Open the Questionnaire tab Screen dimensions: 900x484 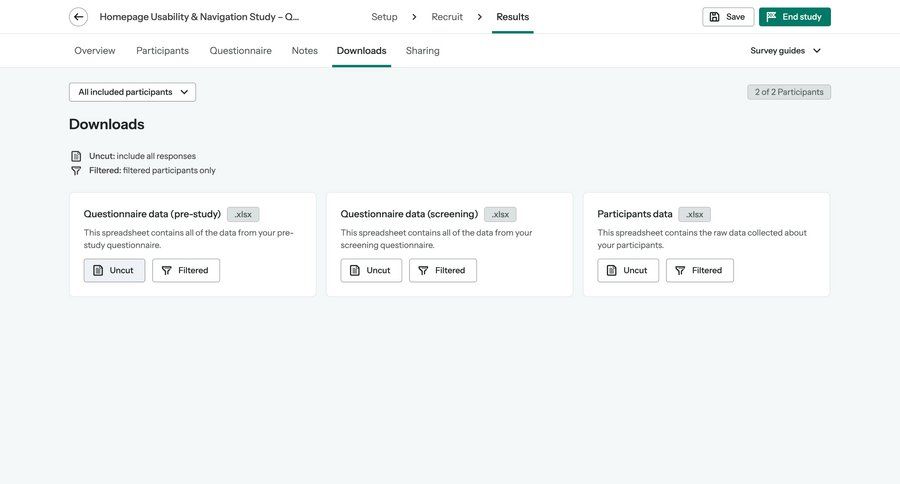click(x=240, y=51)
